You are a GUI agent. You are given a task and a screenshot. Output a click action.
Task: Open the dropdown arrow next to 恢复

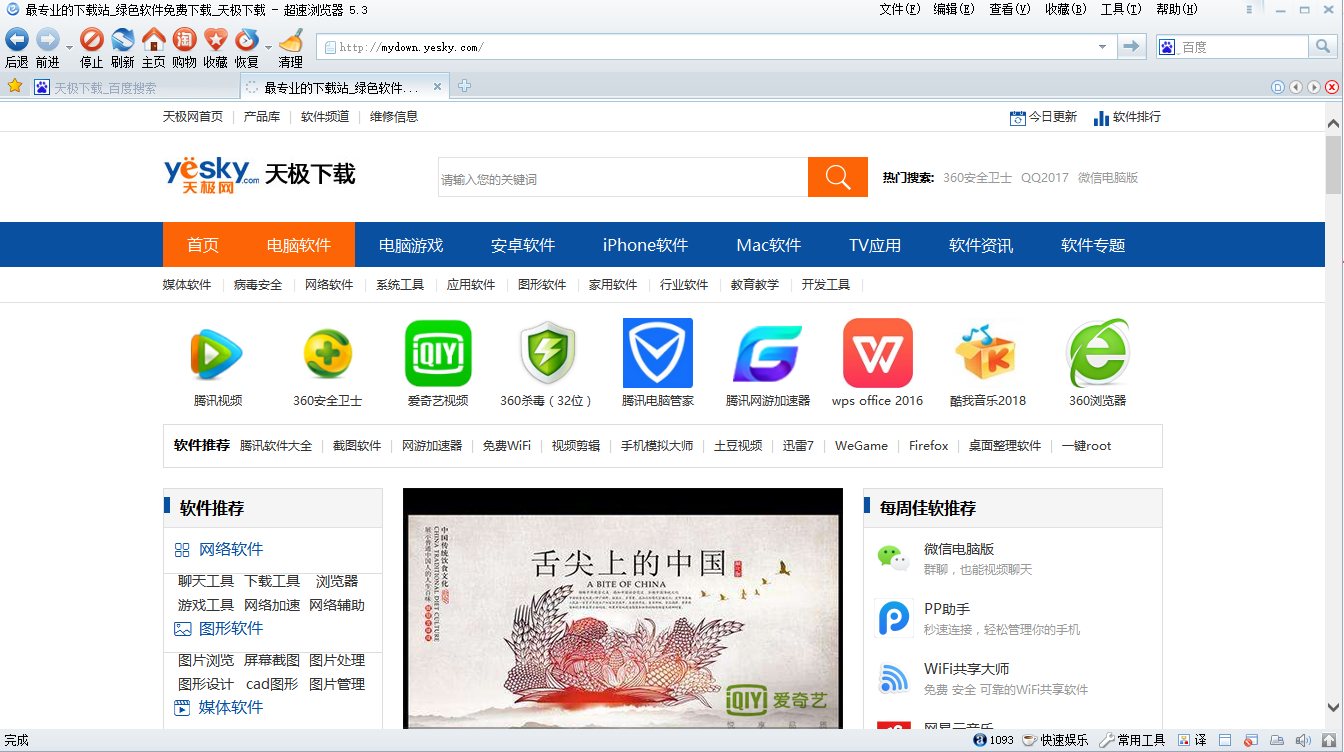(268, 47)
